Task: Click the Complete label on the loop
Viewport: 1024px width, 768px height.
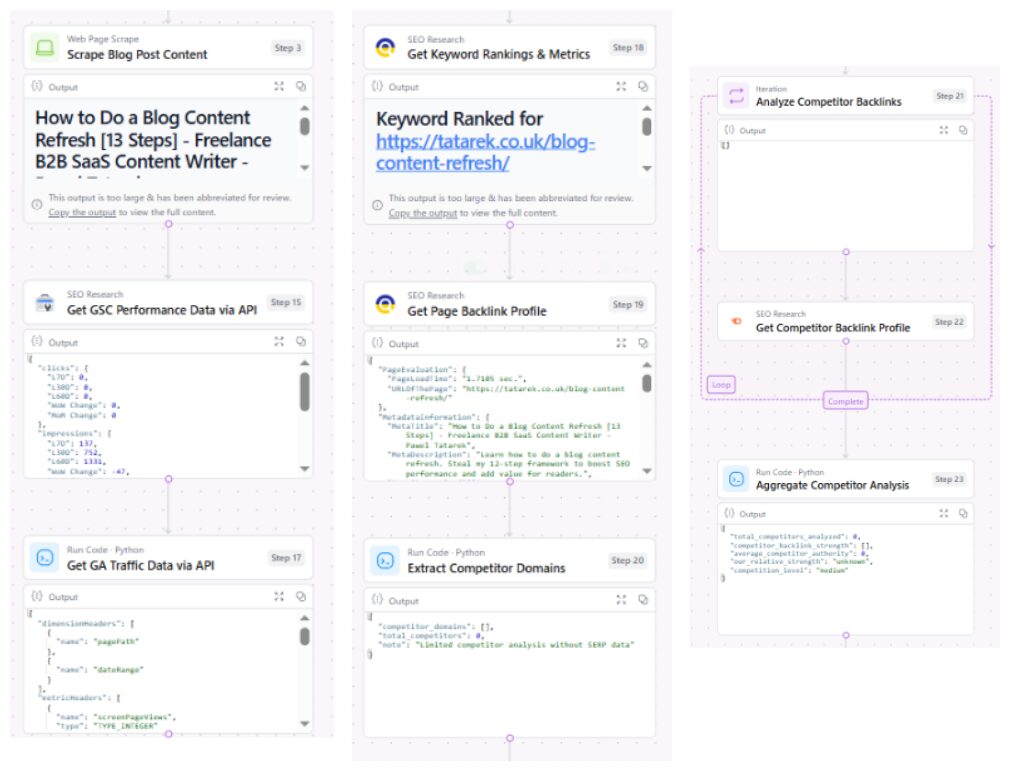Action: [845, 401]
